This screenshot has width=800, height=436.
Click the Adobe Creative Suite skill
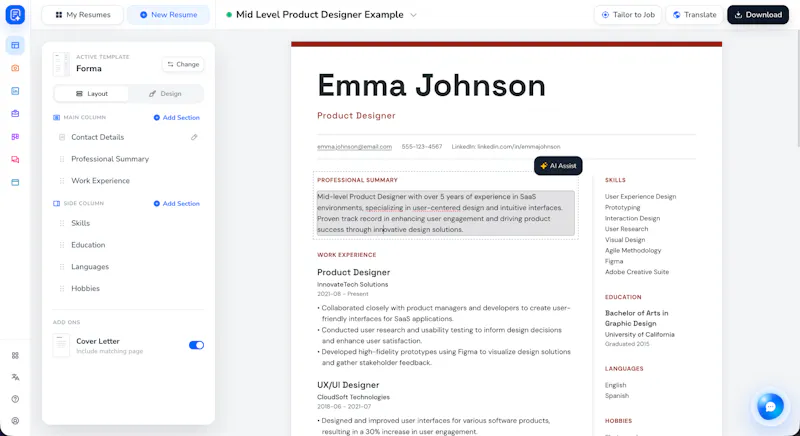coord(637,272)
